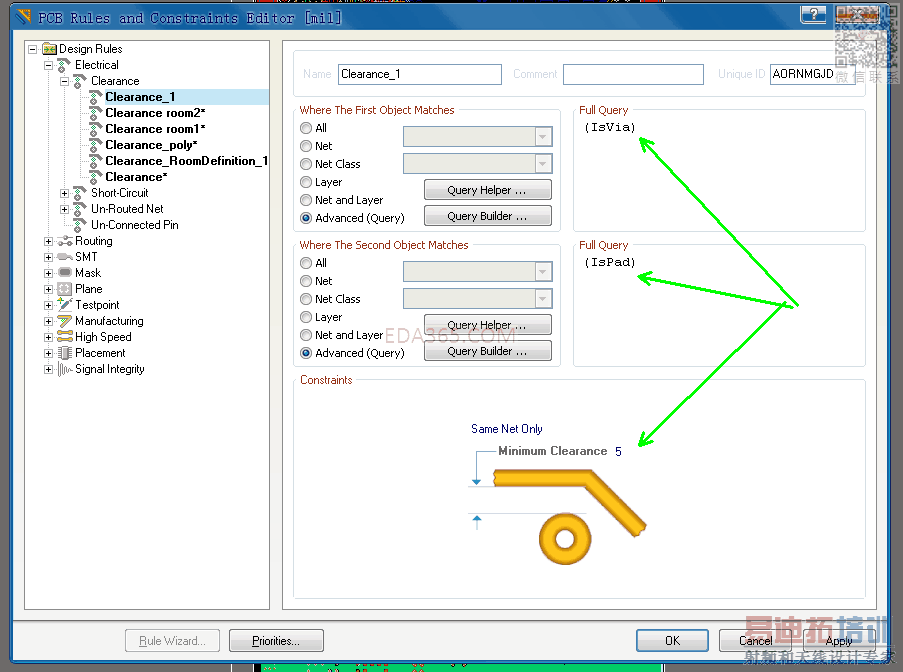Click the first Full Query (IsVia) text
903x672 pixels.
(609, 127)
